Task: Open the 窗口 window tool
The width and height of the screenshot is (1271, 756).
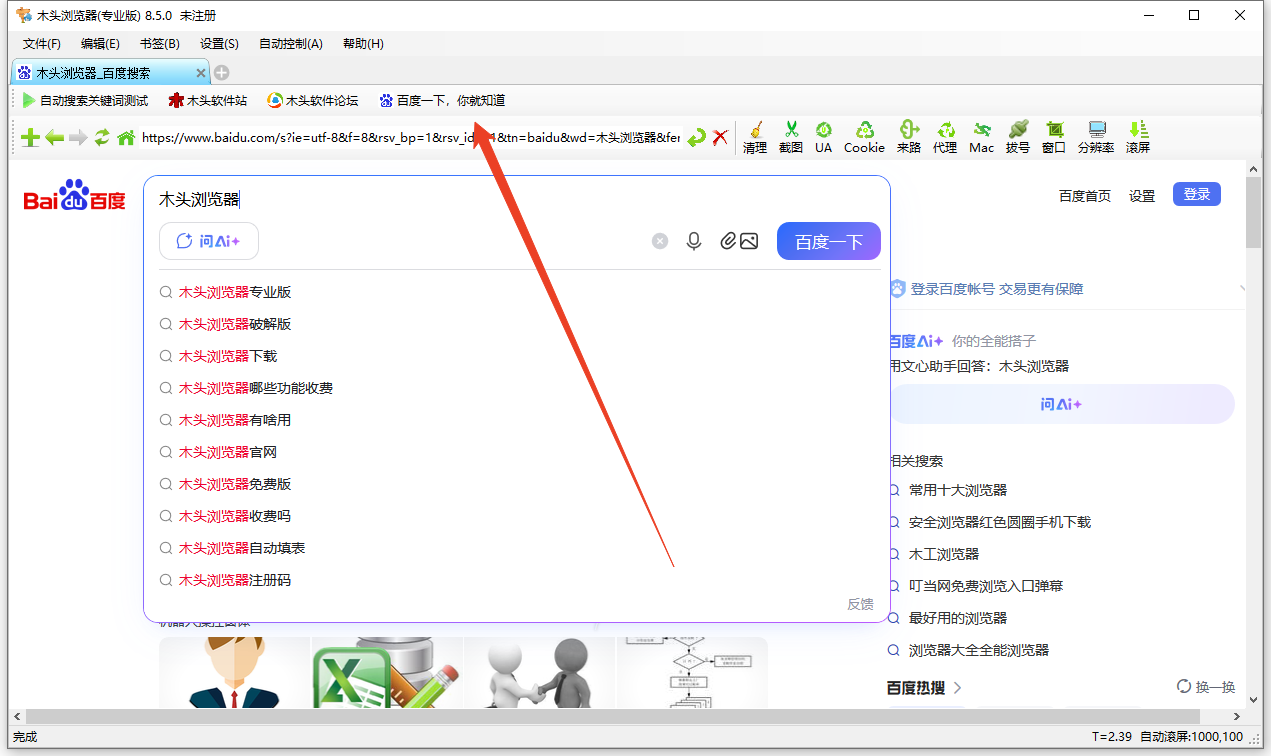Action: 1054,138
